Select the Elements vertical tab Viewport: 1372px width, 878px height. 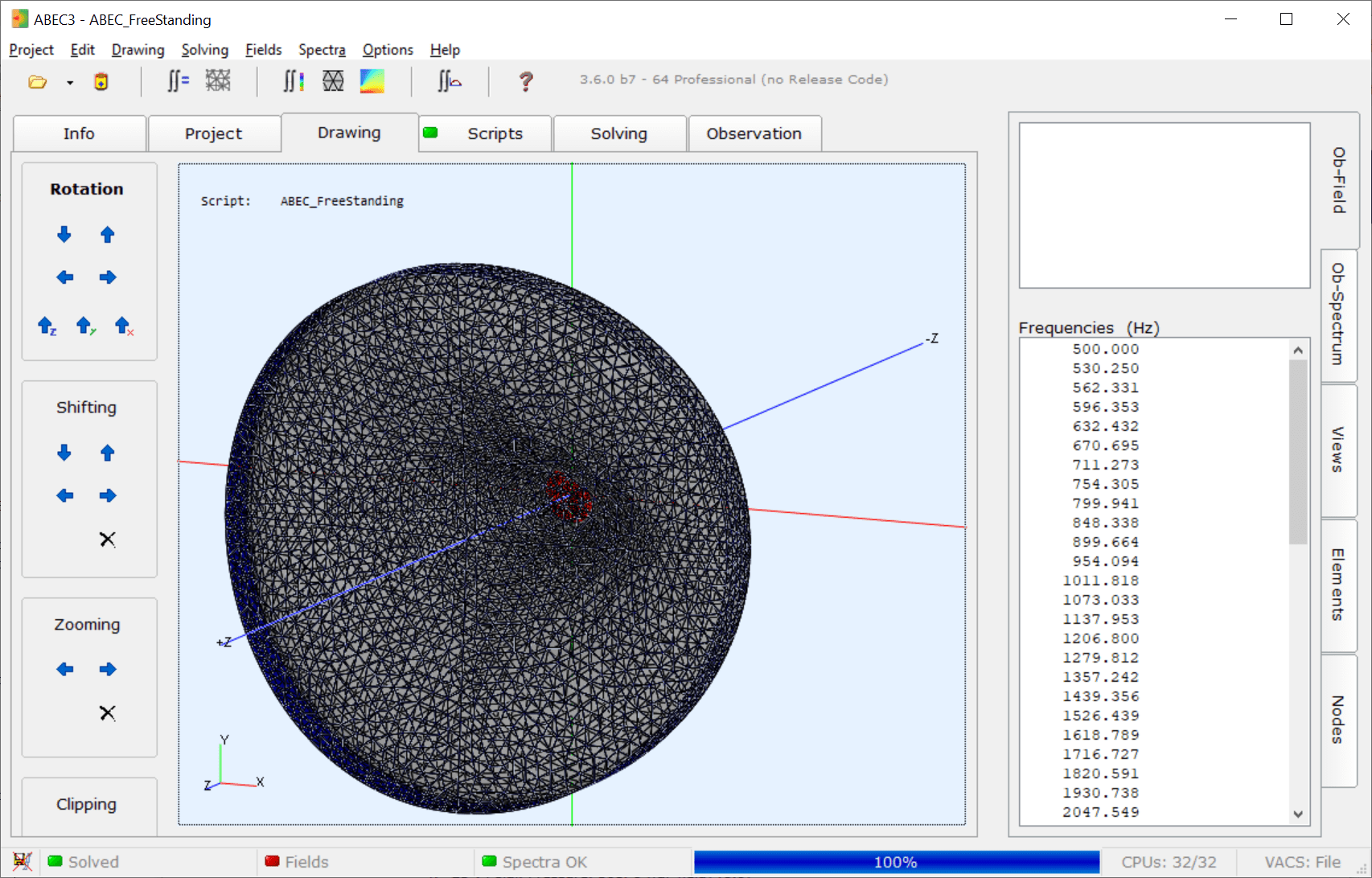pos(1338,585)
